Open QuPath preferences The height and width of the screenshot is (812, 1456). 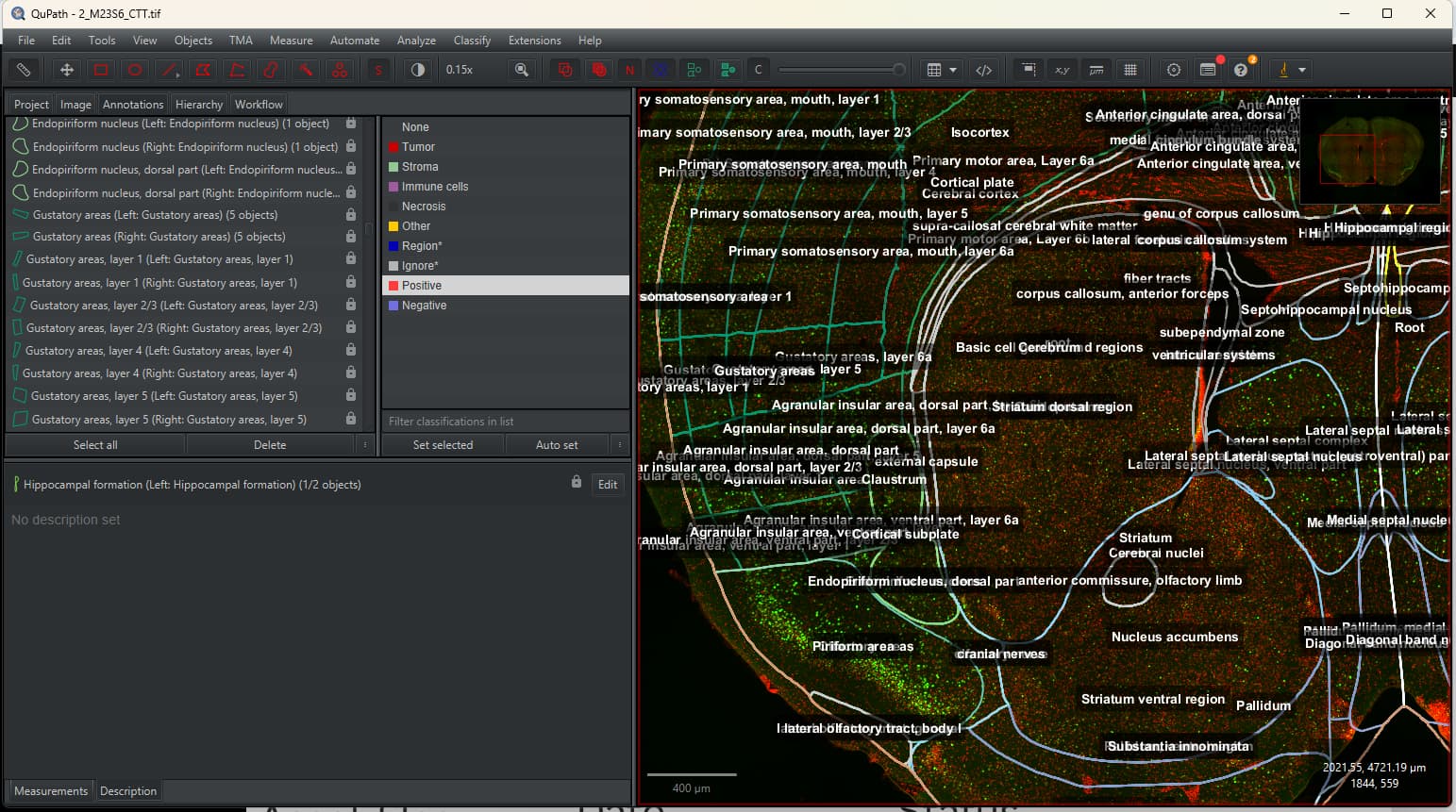[1174, 70]
